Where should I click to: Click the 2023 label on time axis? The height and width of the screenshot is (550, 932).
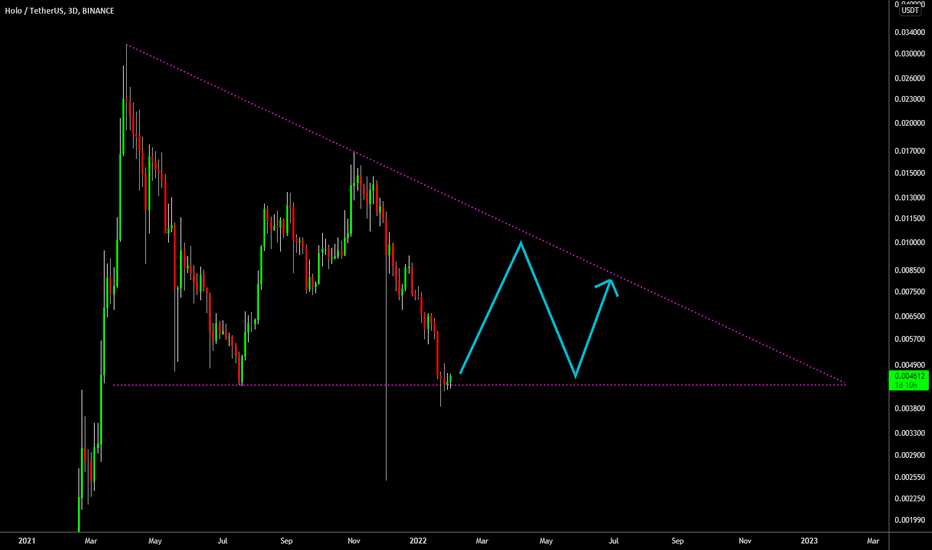pyautogui.click(x=809, y=540)
